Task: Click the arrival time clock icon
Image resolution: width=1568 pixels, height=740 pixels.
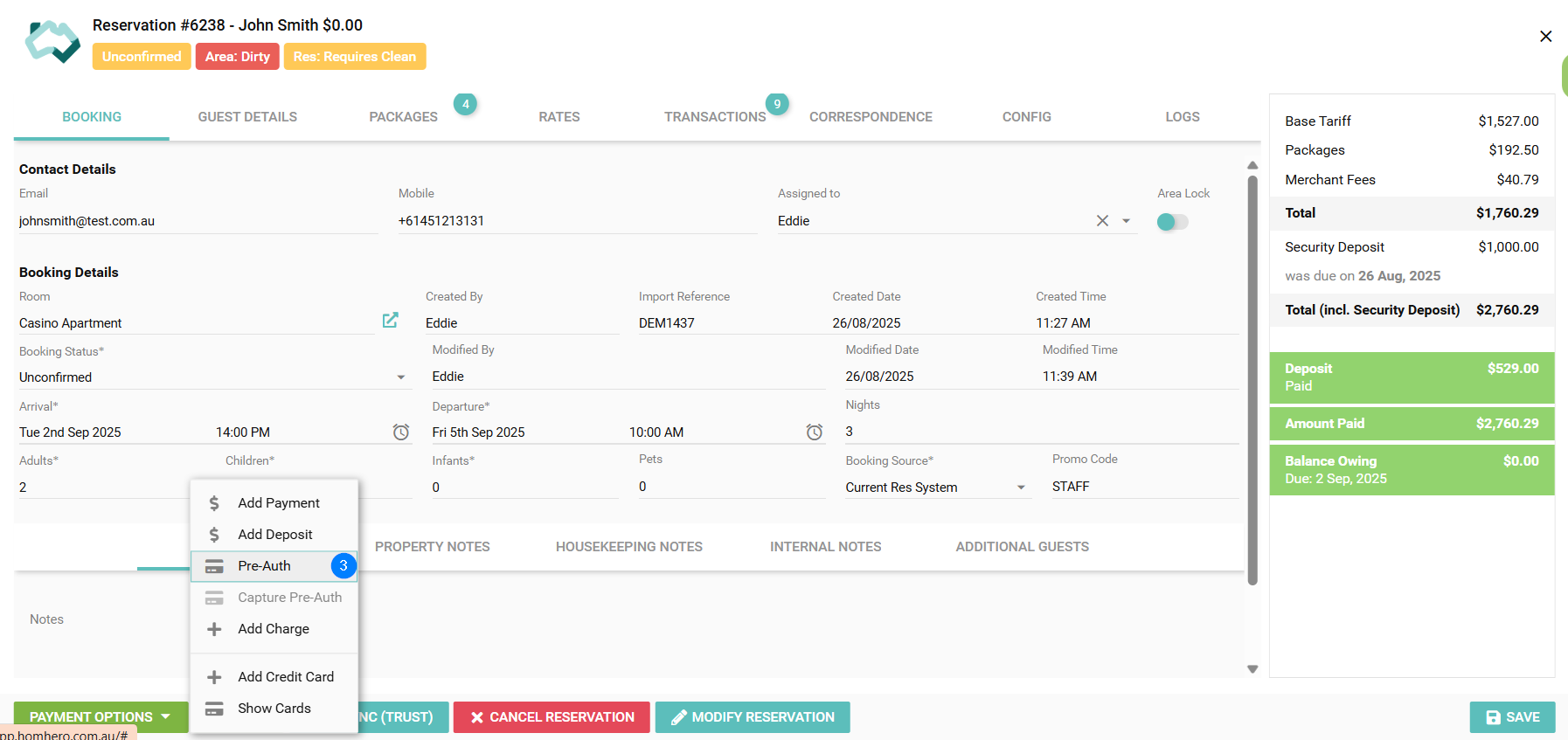Action: click(401, 432)
